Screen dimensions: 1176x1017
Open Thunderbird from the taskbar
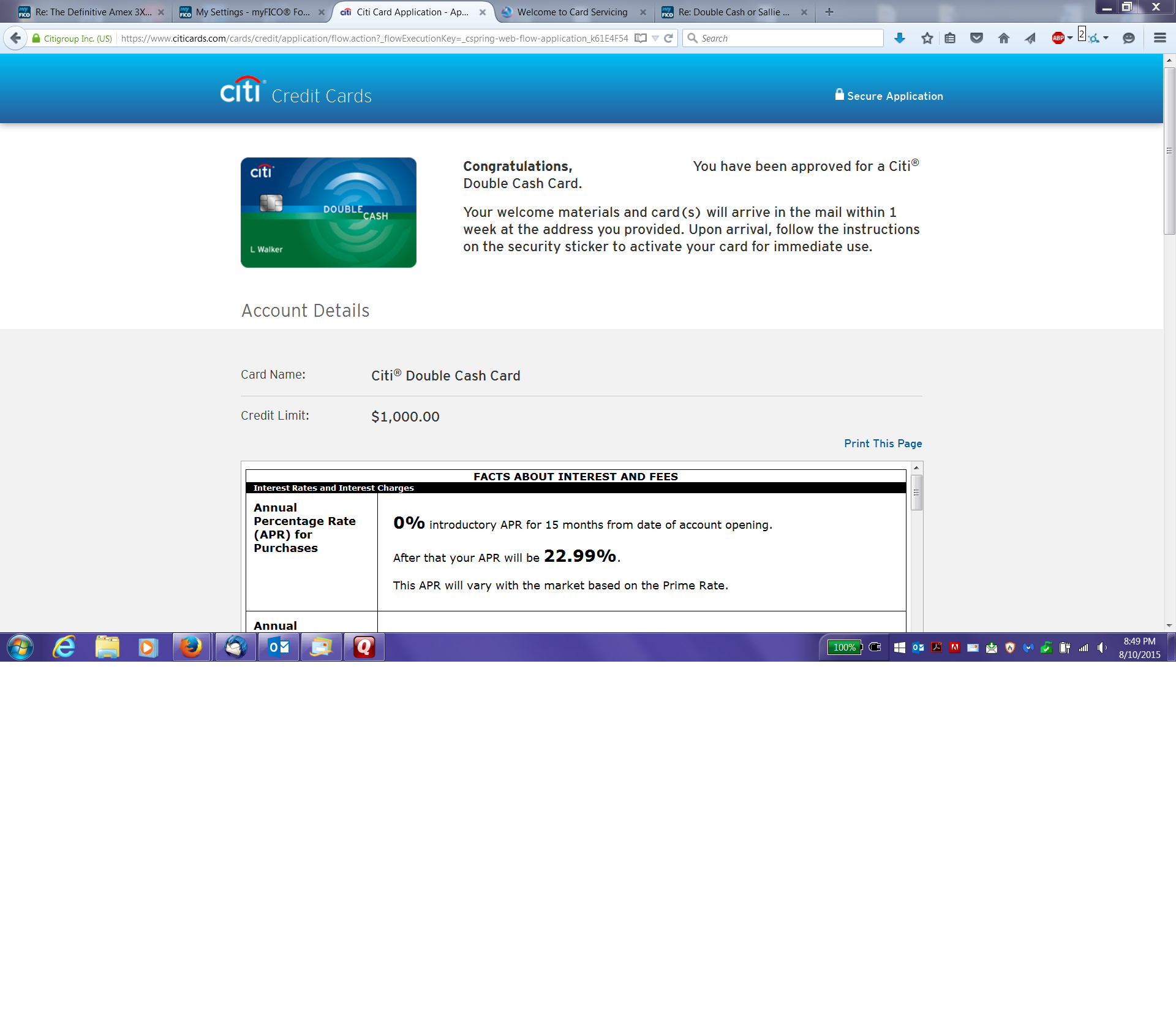point(236,647)
